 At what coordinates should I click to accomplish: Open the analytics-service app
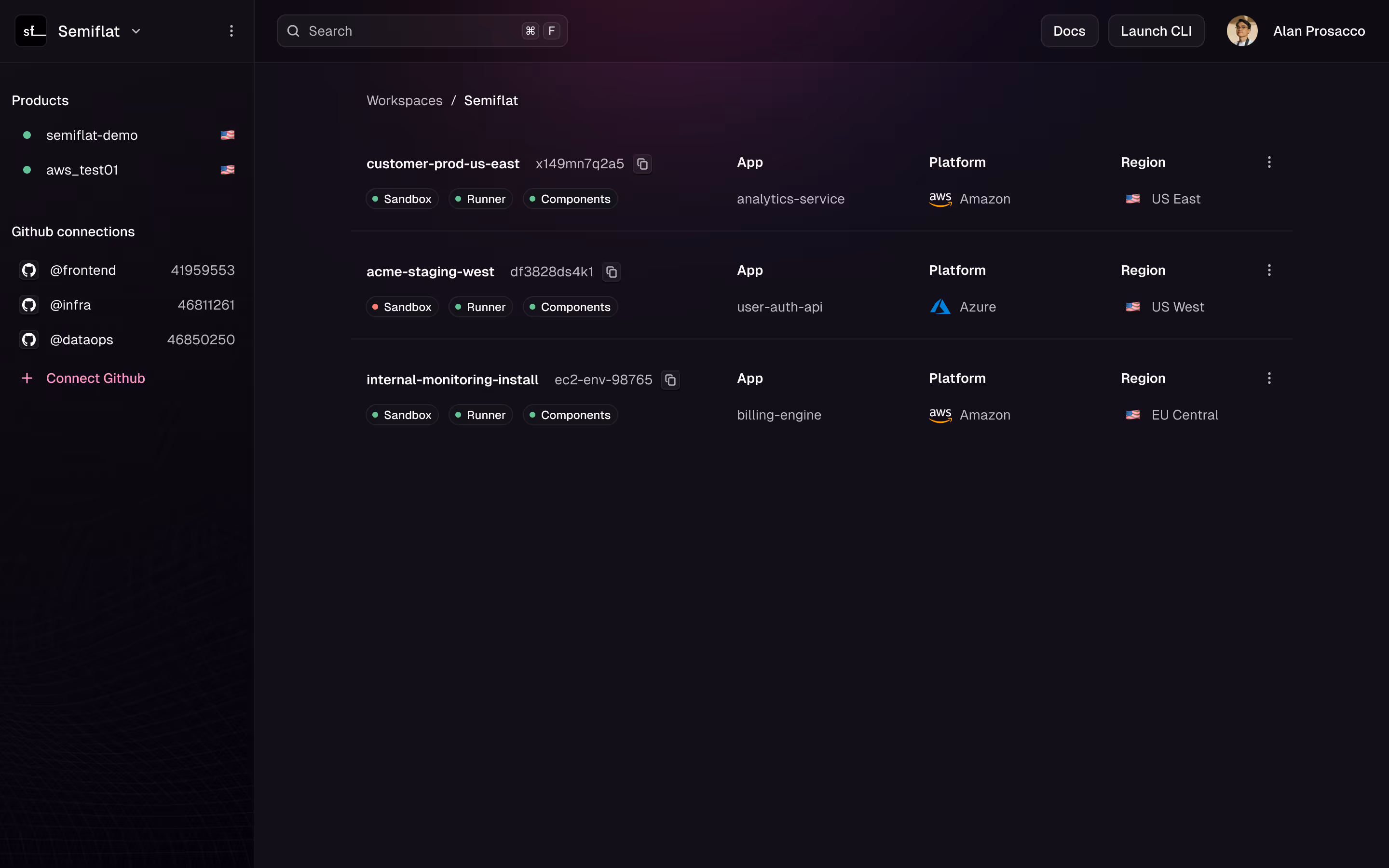coord(790,199)
